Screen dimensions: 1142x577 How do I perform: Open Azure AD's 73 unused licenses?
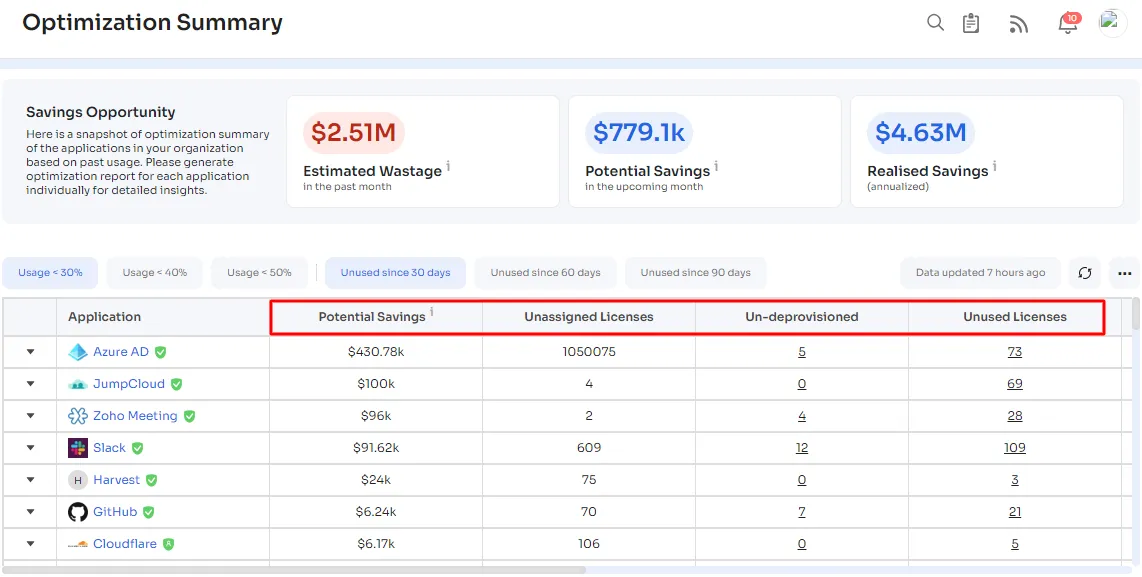pos(1015,352)
